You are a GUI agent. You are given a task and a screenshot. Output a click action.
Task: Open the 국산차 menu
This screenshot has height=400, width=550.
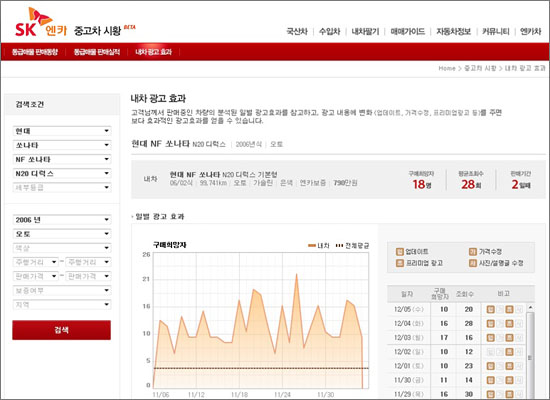click(297, 32)
